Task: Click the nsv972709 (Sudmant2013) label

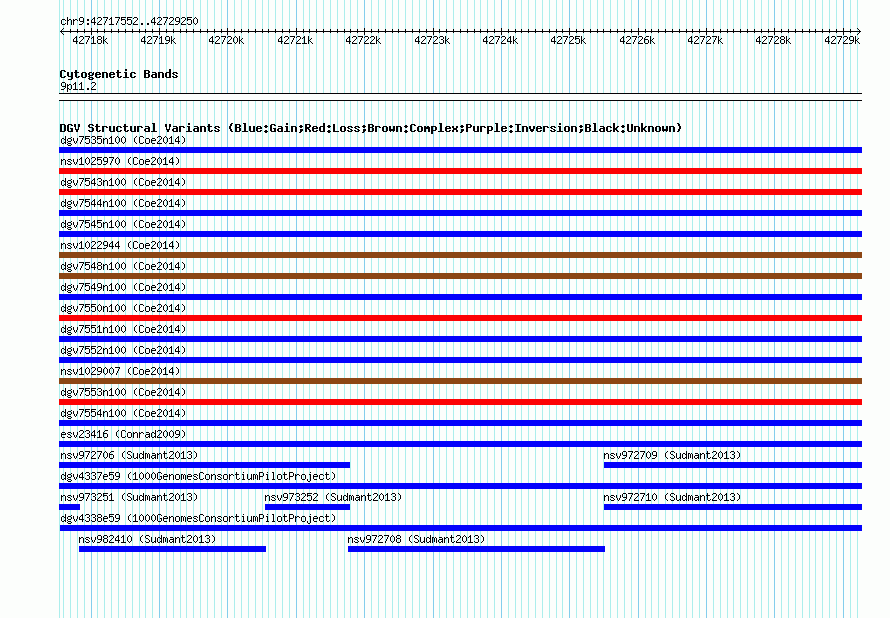Action: (x=672, y=455)
